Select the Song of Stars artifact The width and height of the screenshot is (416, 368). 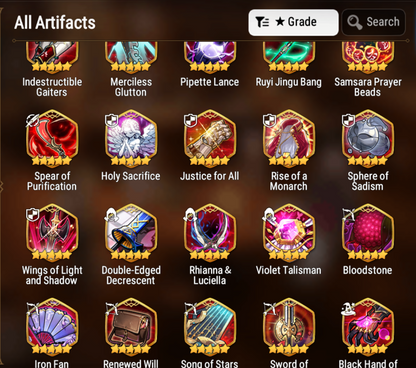(x=210, y=326)
